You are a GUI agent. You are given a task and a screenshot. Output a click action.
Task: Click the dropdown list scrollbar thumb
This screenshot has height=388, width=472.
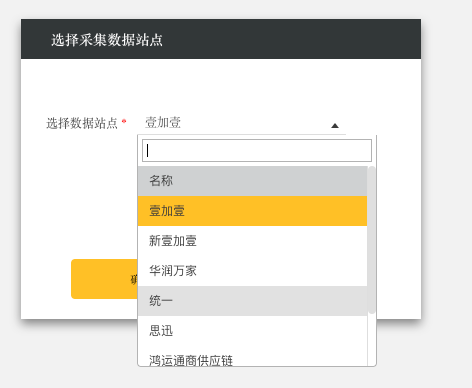(x=372, y=240)
